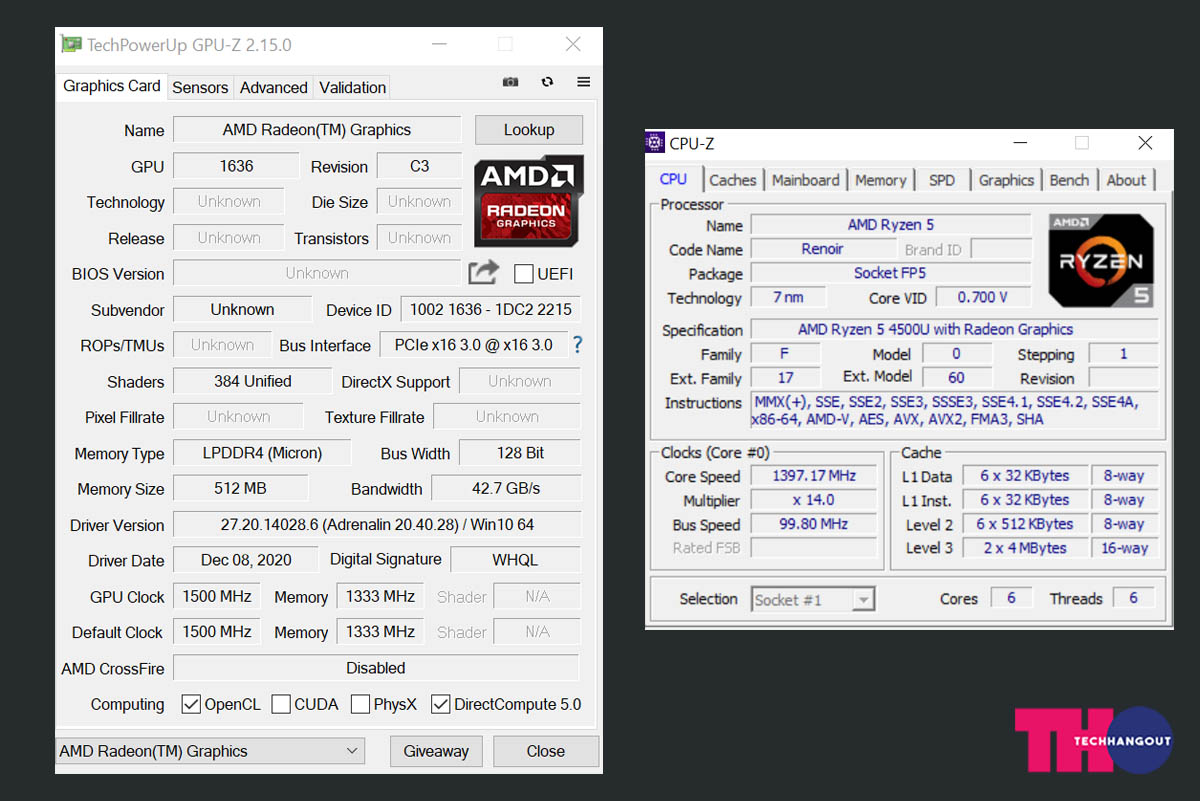Image resolution: width=1200 pixels, height=801 pixels.
Task: Click the Code Name value "Renoir"
Action: point(823,249)
